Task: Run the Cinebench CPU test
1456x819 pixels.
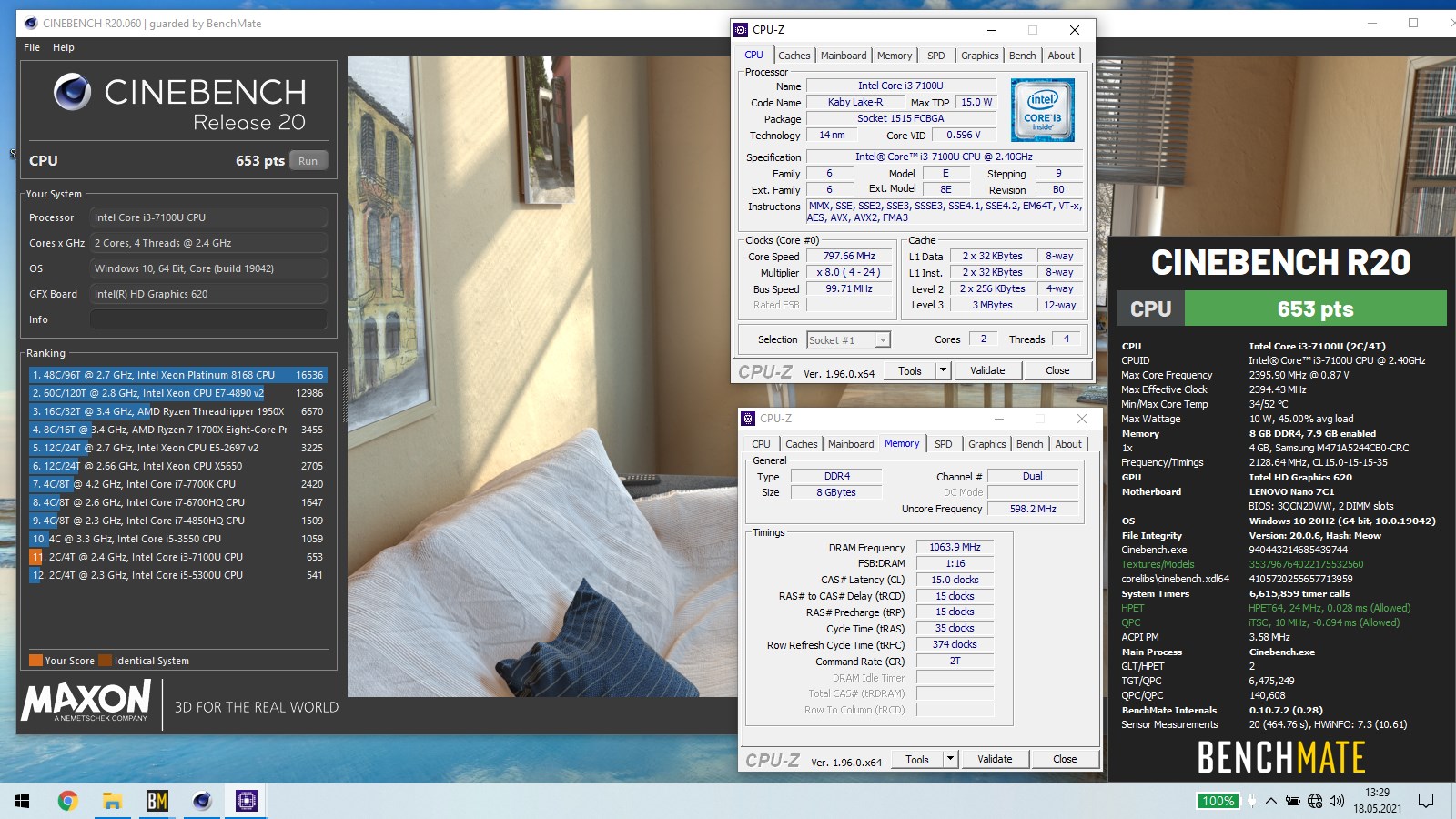Action: coord(308,161)
